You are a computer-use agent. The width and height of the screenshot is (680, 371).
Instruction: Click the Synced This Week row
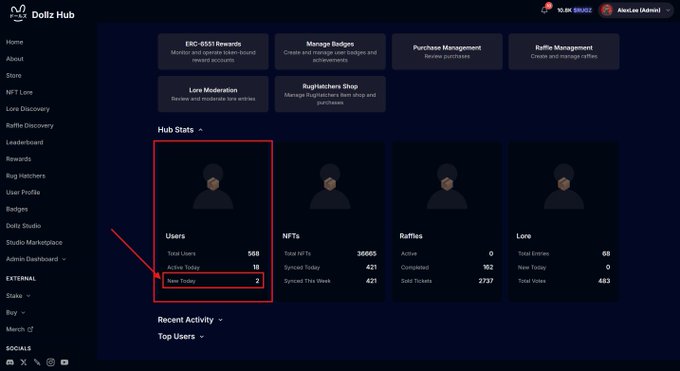click(330, 281)
